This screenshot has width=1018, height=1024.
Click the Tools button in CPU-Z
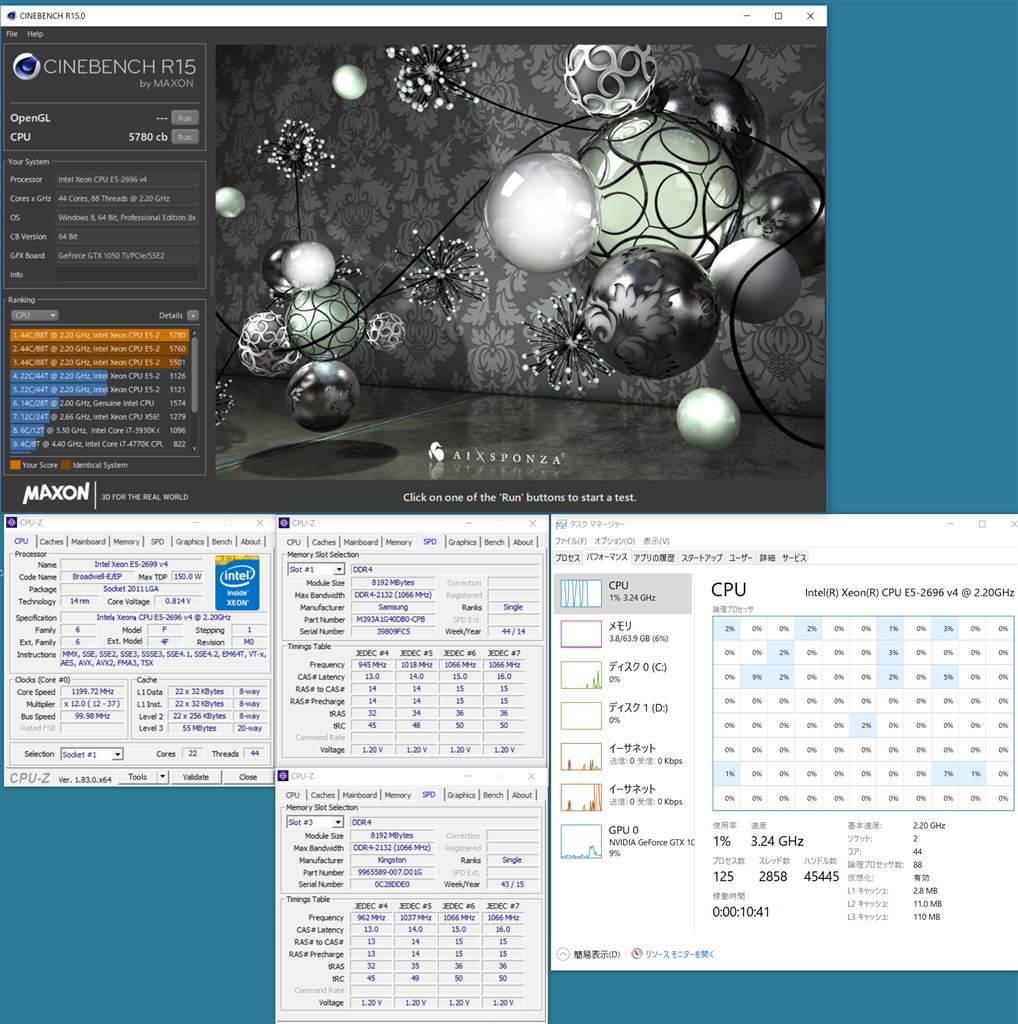coord(138,777)
